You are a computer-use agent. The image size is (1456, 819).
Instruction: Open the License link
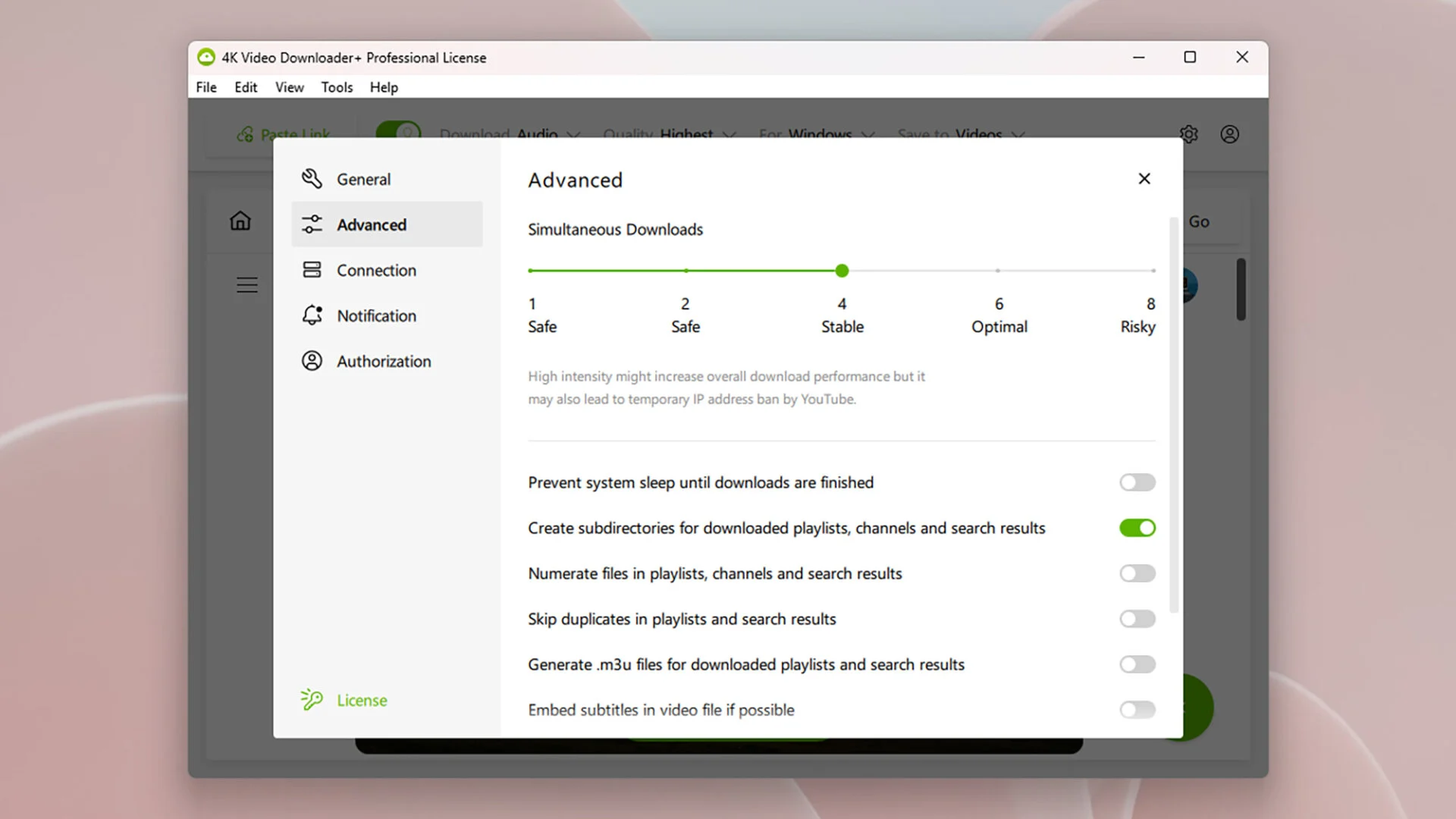coord(362,700)
